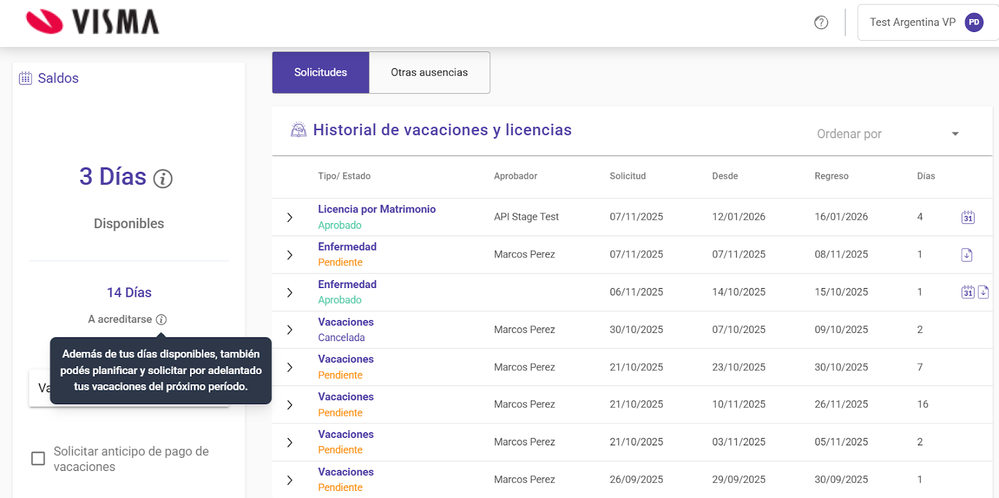999x498 pixels.
Task: Switch to the Solicitudes tab
Action: click(320, 73)
